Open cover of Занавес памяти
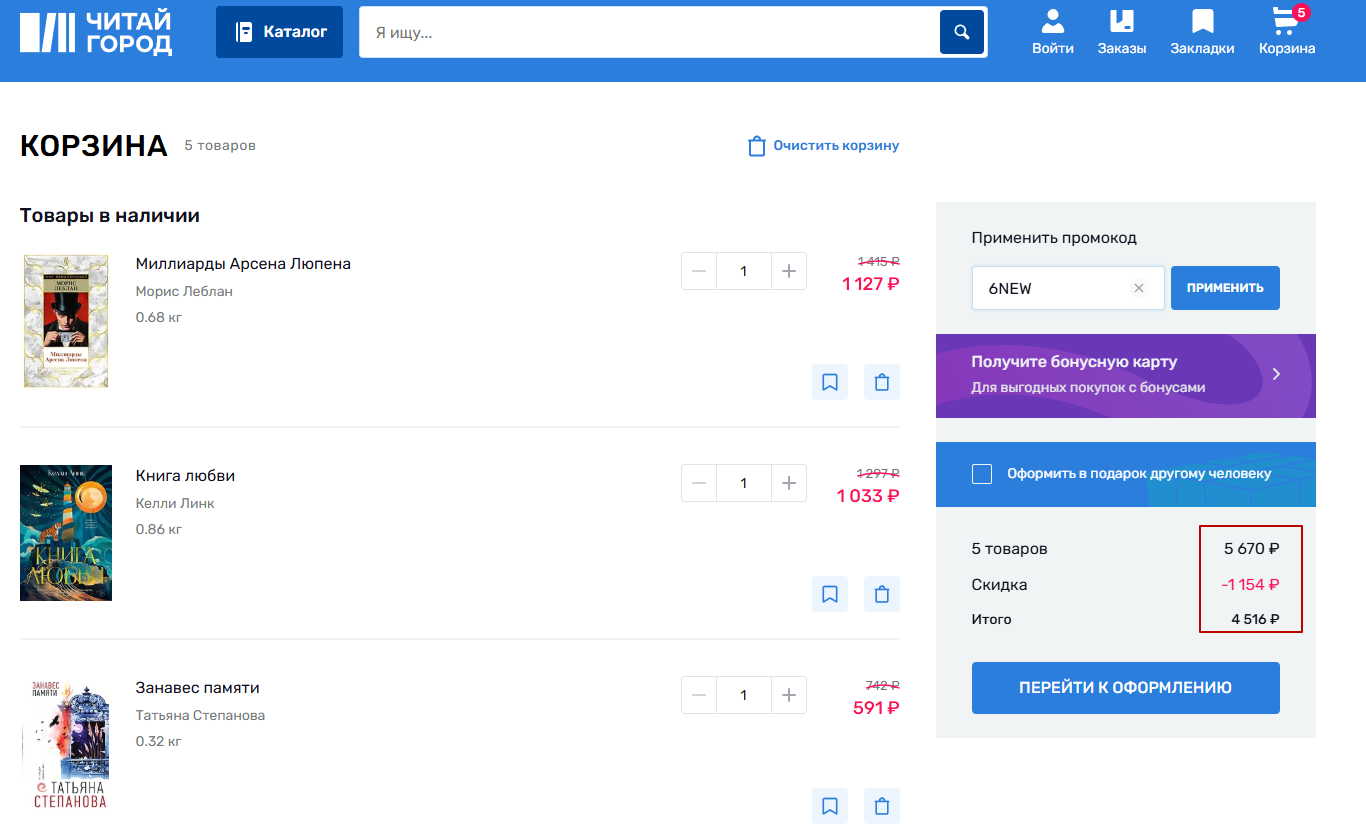Viewport: 1366px width, 829px height. pos(66,745)
